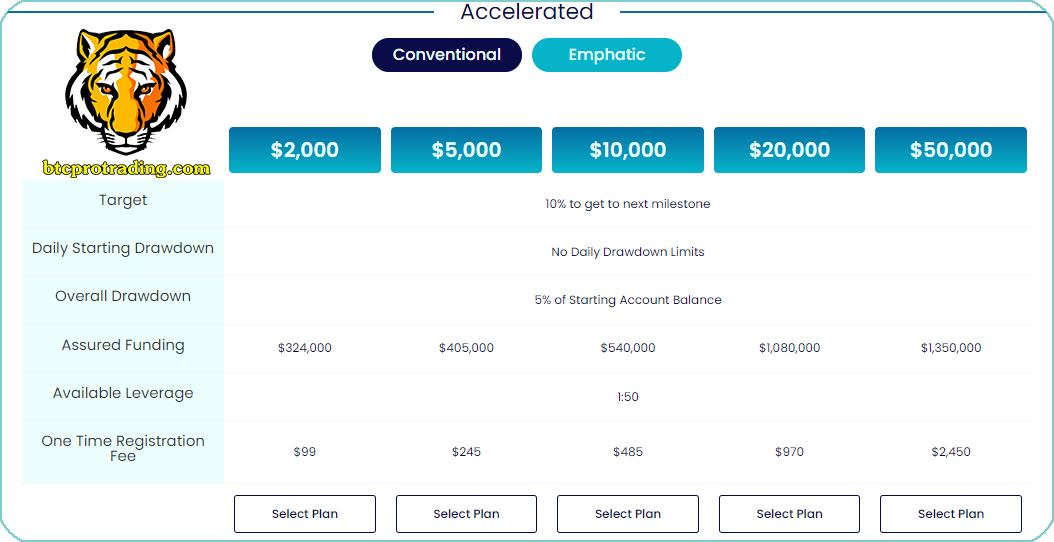Screen dimensions: 1054x542
Task: Choose the $2,000 account size header
Action: click(x=305, y=150)
